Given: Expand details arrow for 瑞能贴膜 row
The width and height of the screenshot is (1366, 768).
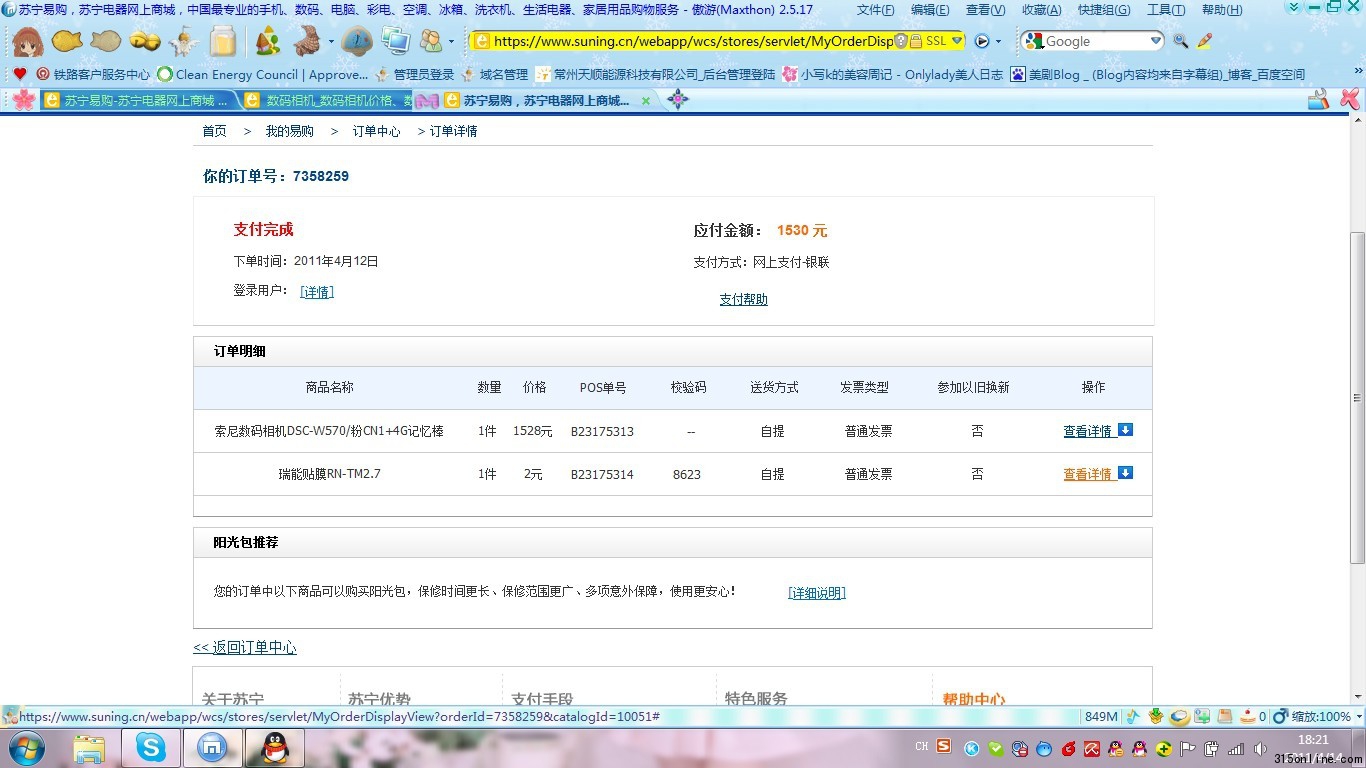Looking at the screenshot, I should [x=1125, y=473].
